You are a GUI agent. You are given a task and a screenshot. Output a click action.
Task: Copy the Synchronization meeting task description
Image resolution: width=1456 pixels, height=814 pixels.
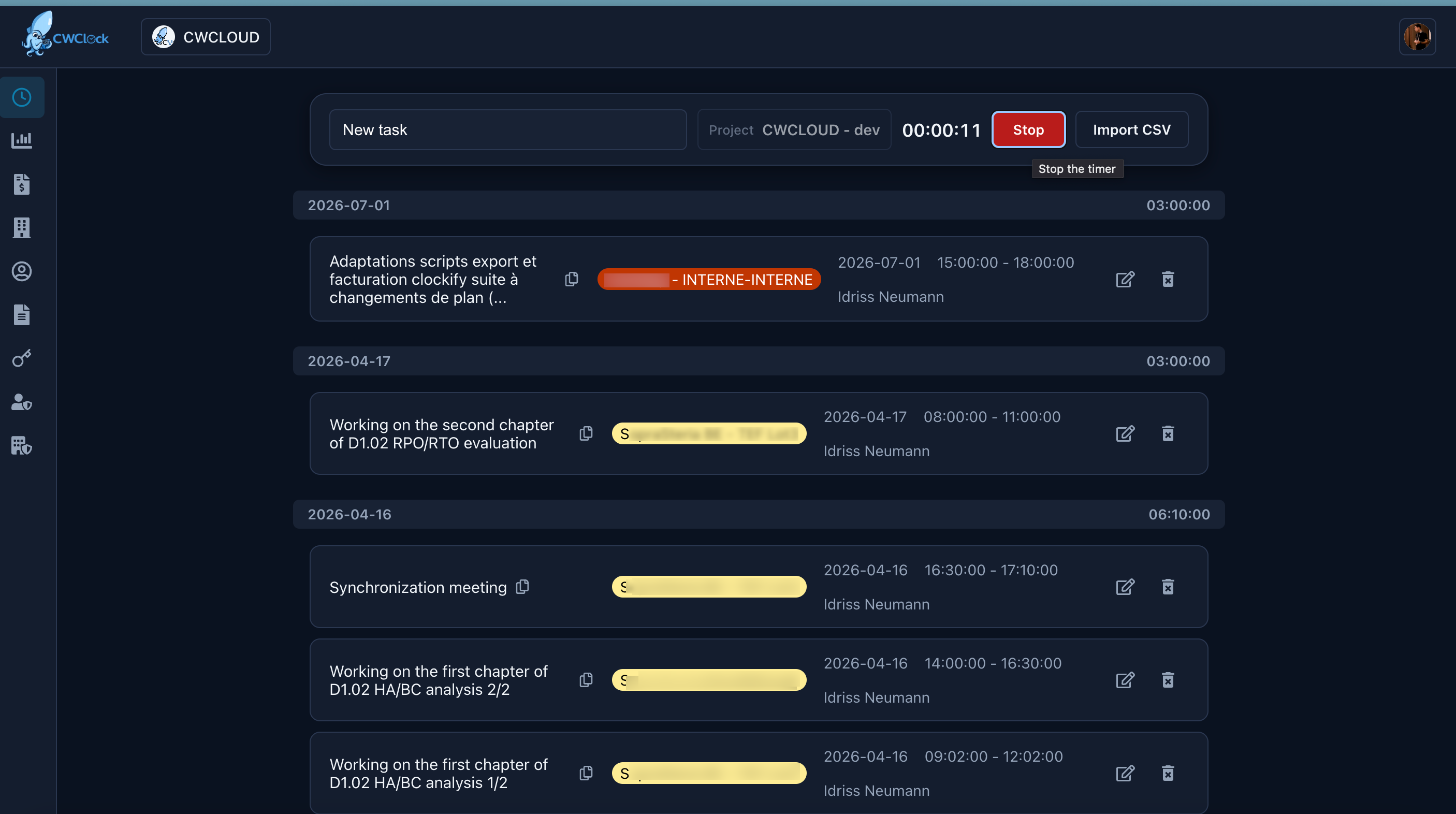tap(523, 587)
